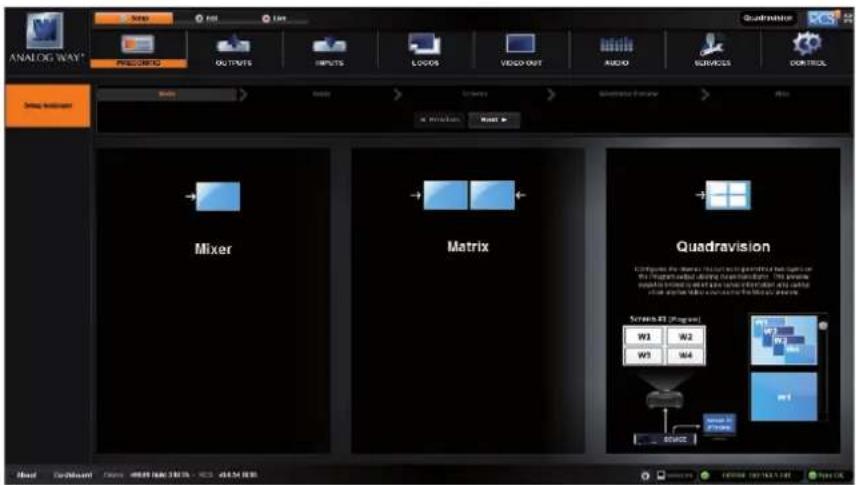Click the device icon in status bar
The height and width of the screenshot is (485, 856).
click(661, 475)
